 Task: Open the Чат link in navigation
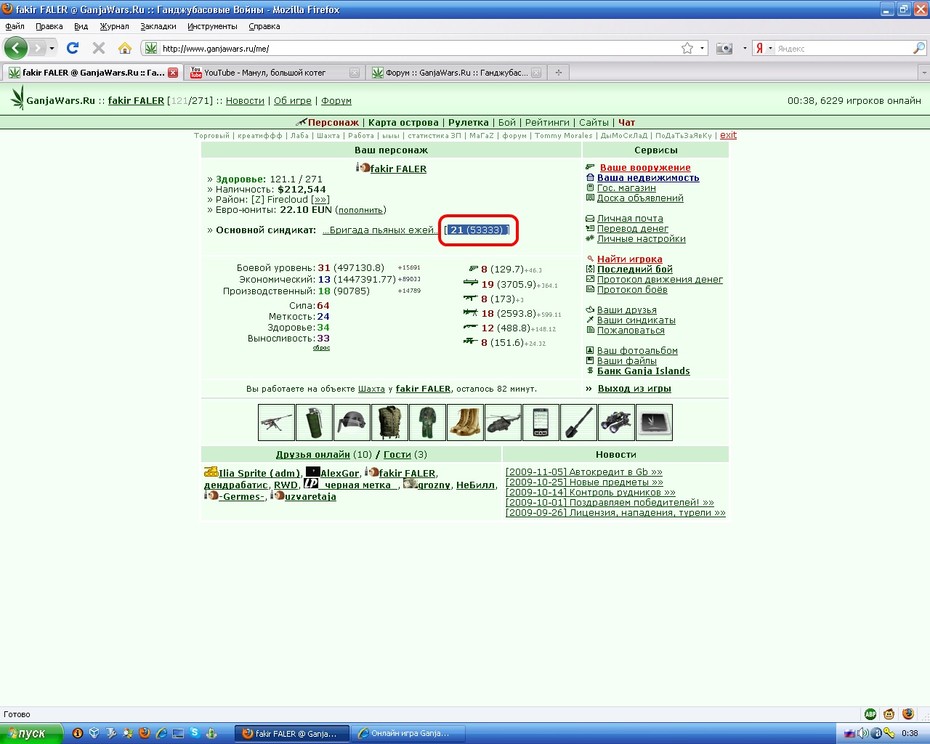pyautogui.click(x=627, y=122)
